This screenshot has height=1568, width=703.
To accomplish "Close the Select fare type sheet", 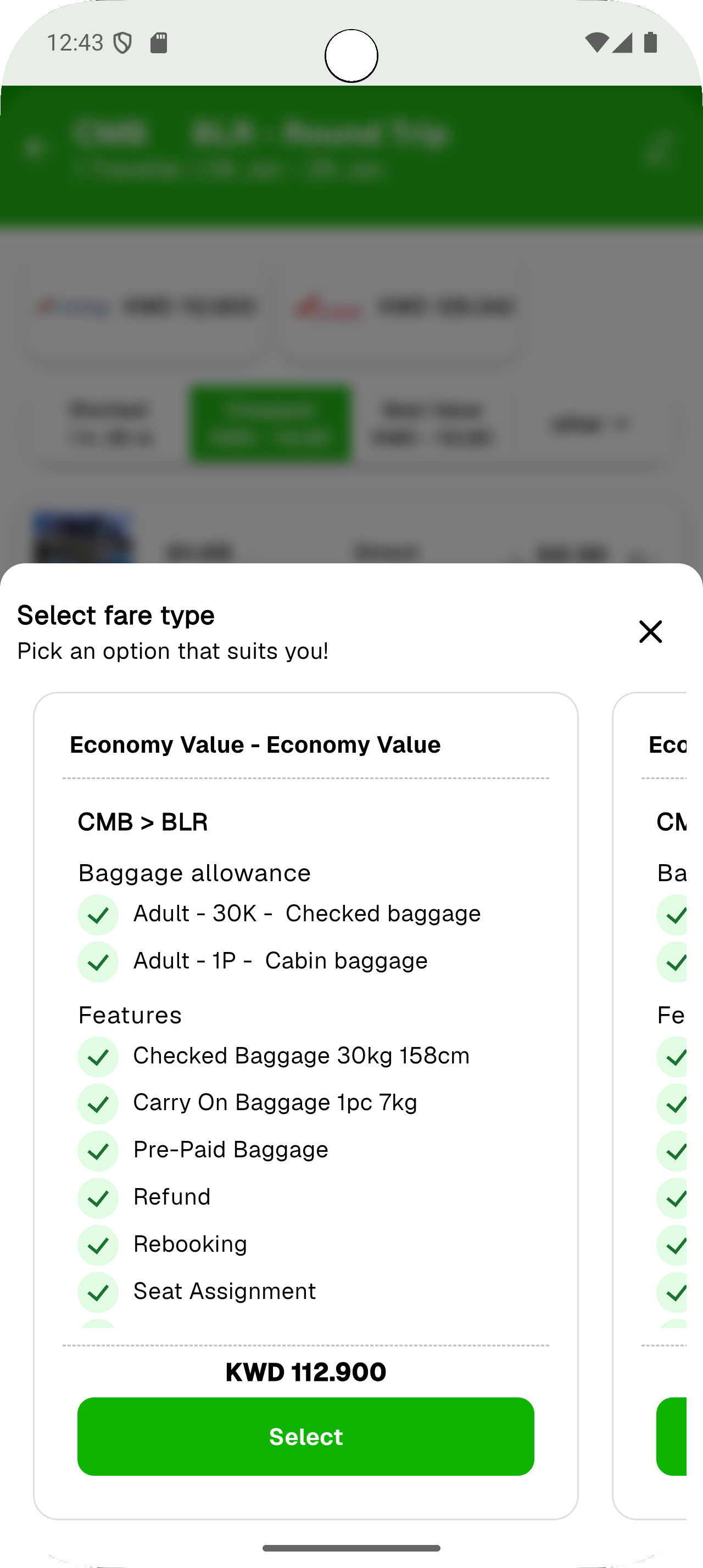I will (x=650, y=631).
